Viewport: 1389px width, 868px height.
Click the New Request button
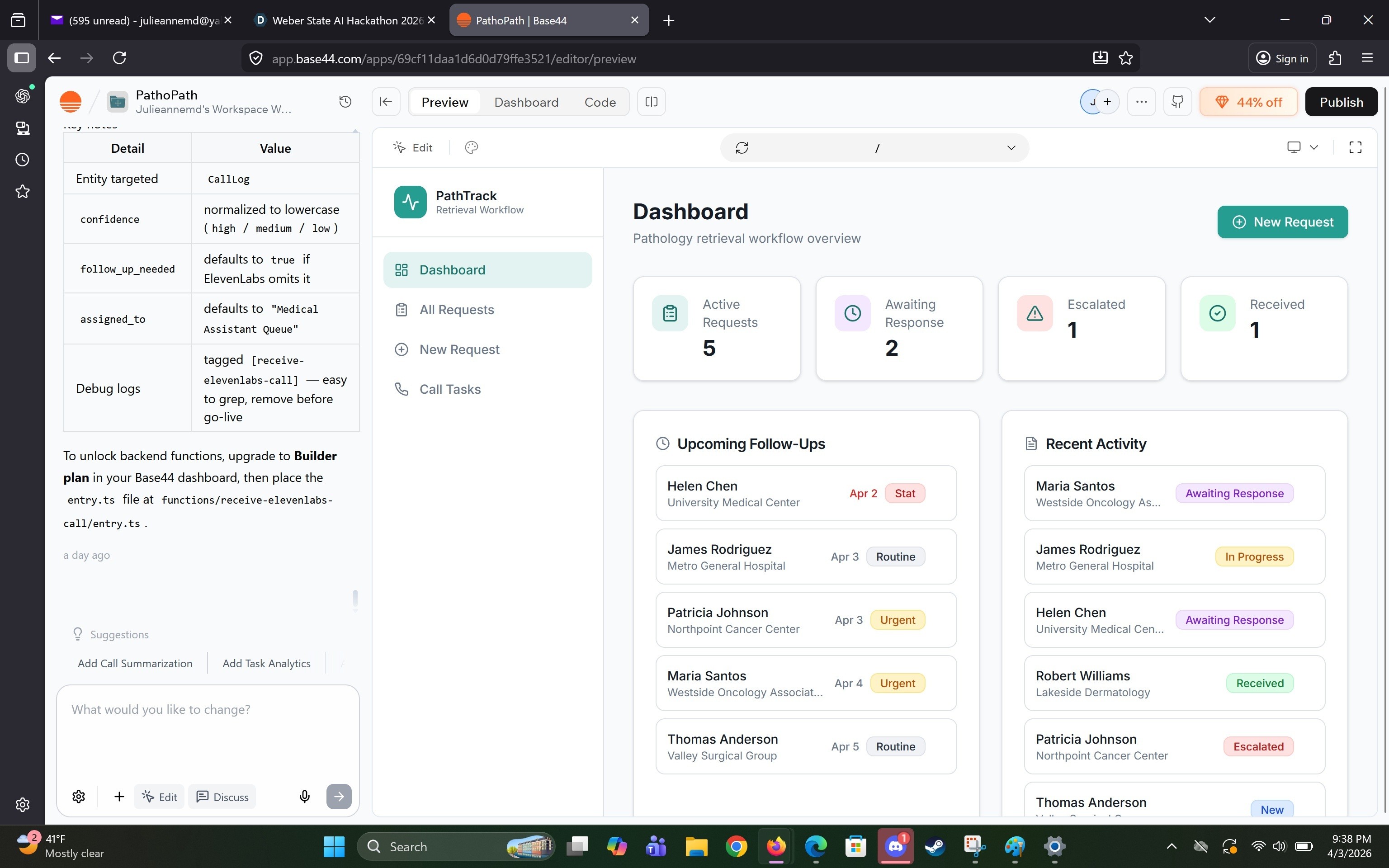click(x=1282, y=222)
